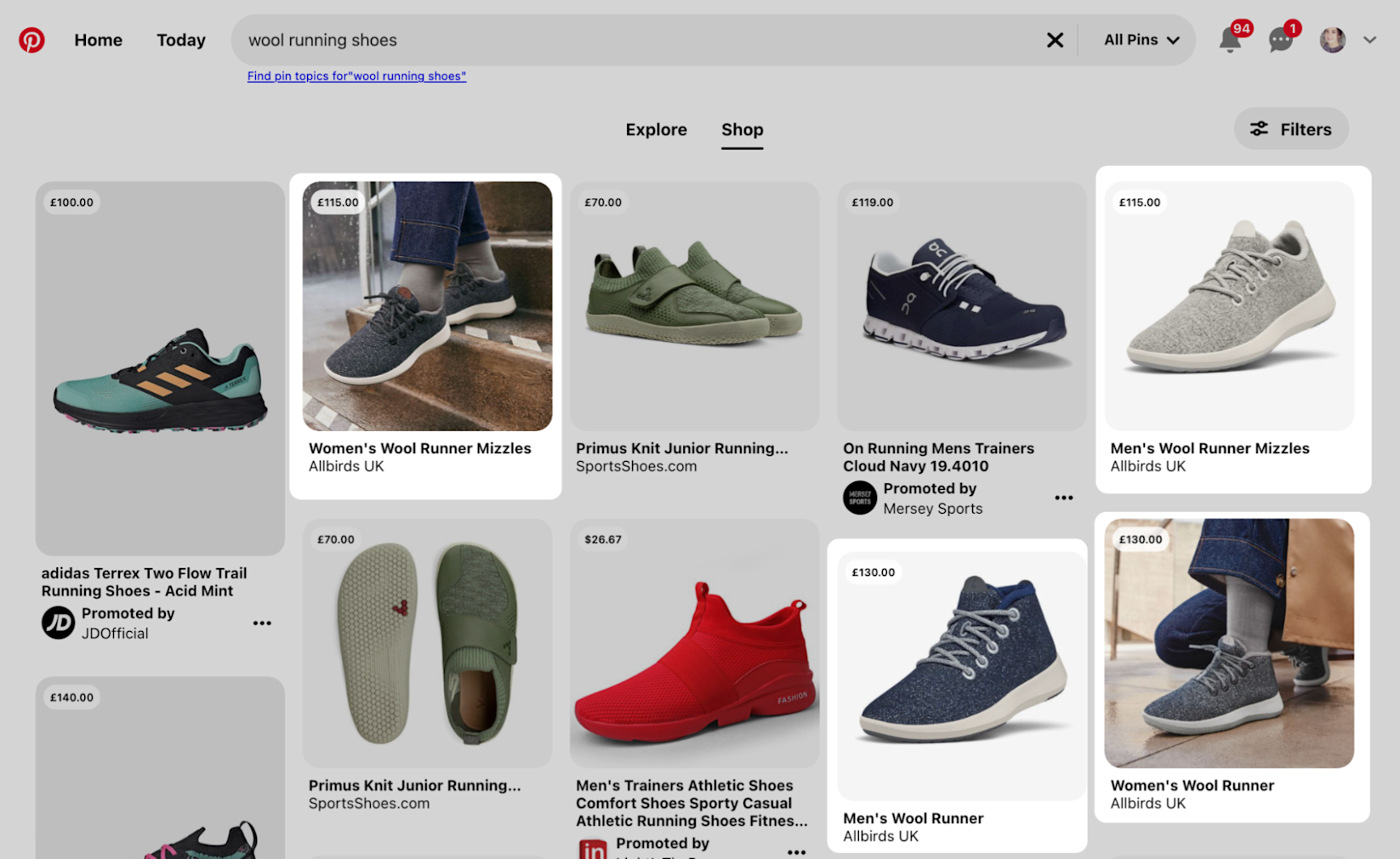Click 'Promoted by Mersey Sports' text
Viewport: 1400px width, 859px height.
coord(932,498)
